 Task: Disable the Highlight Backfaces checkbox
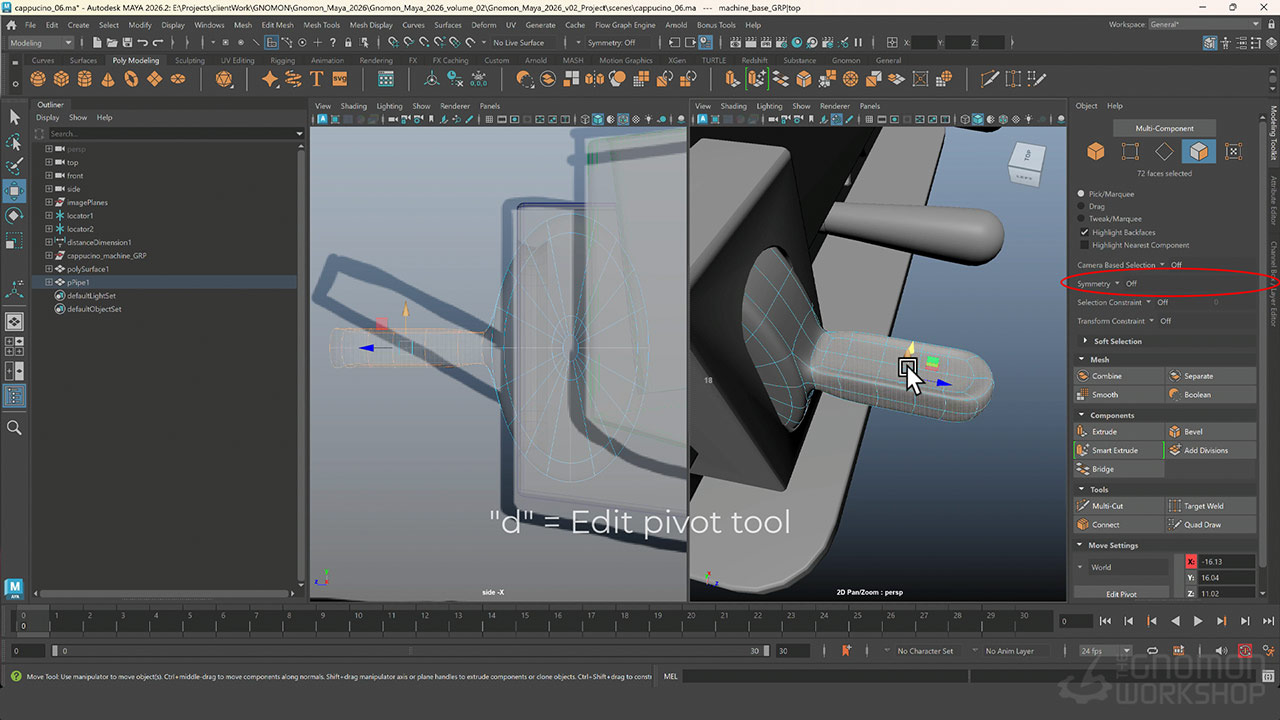coord(1084,232)
